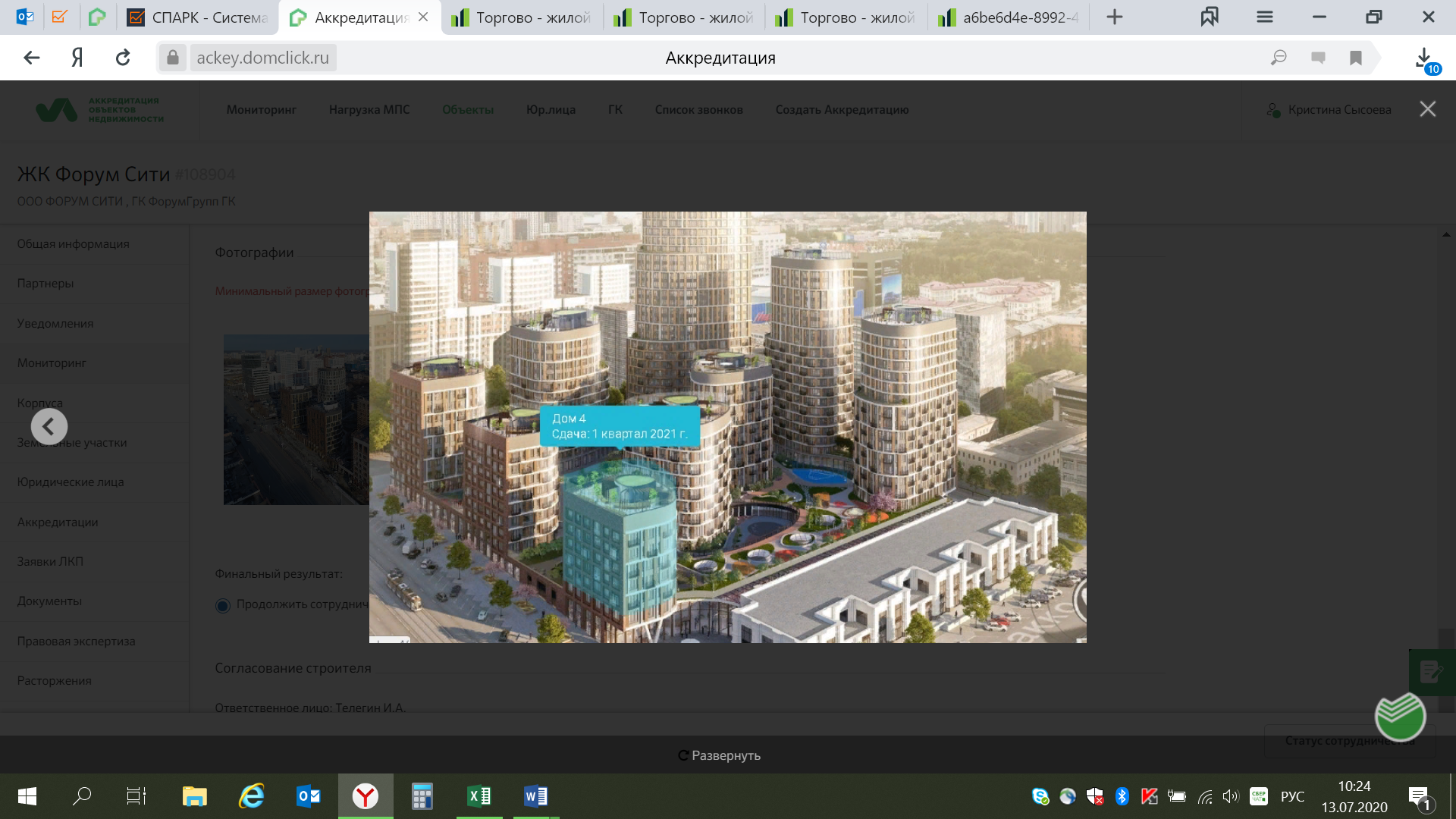Open Правовая экспертиза sidebar section
1456x819 pixels.
(76, 641)
